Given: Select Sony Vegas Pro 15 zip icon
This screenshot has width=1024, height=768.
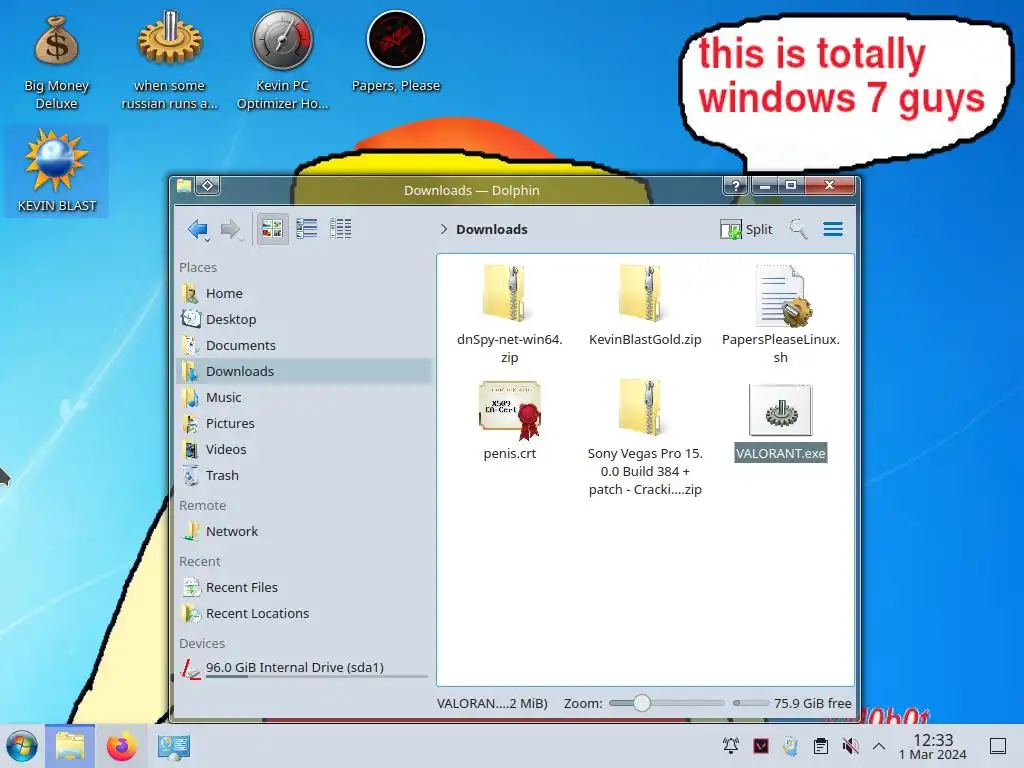Looking at the screenshot, I should [x=641, y=408].
